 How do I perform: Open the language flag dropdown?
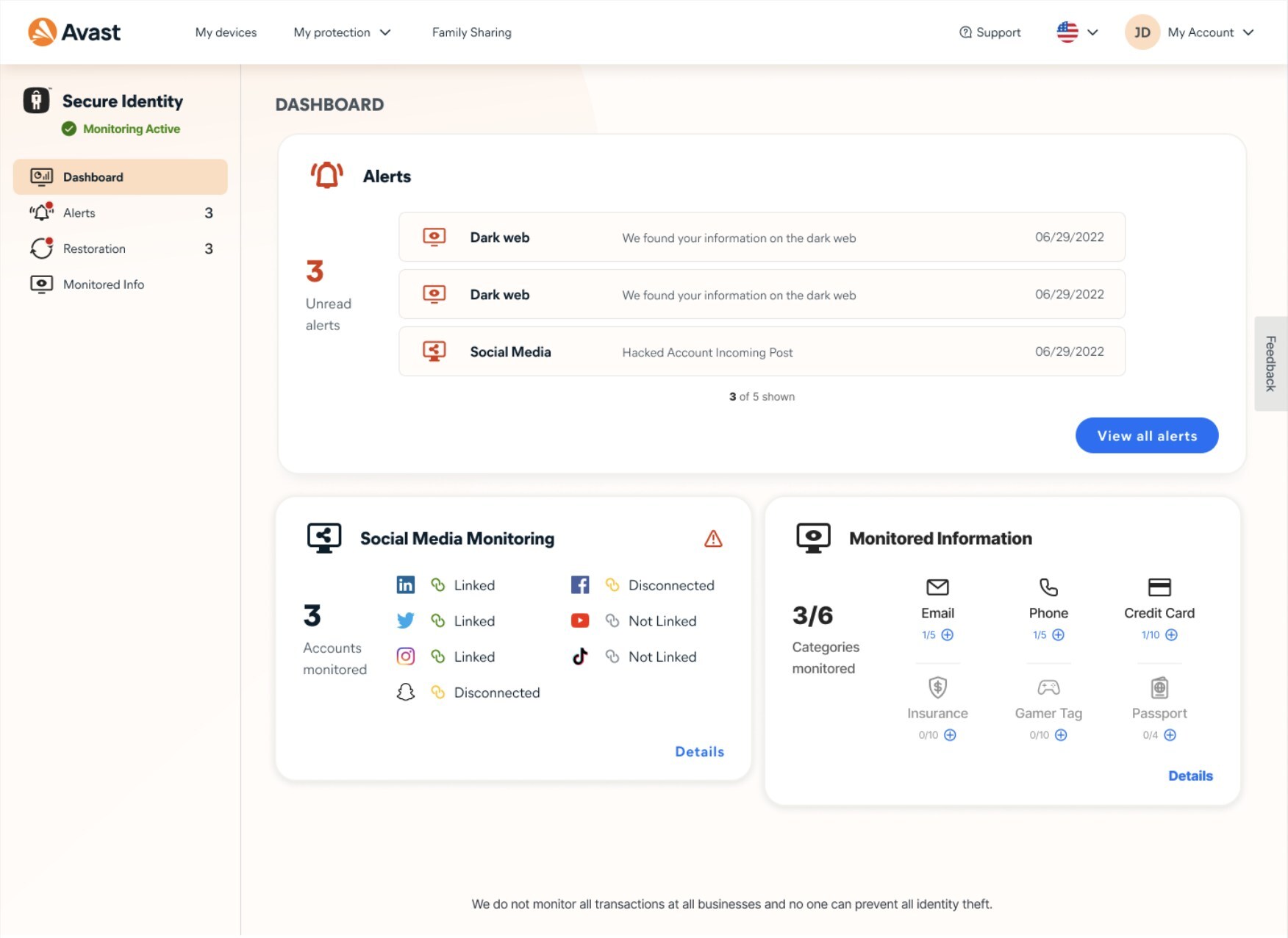[x=1076, y=32]
